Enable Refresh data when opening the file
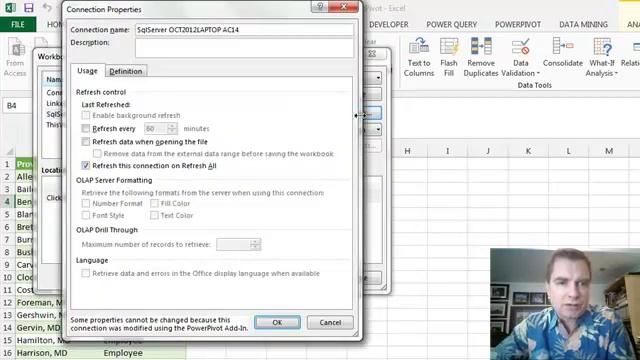 coord(85,142)
